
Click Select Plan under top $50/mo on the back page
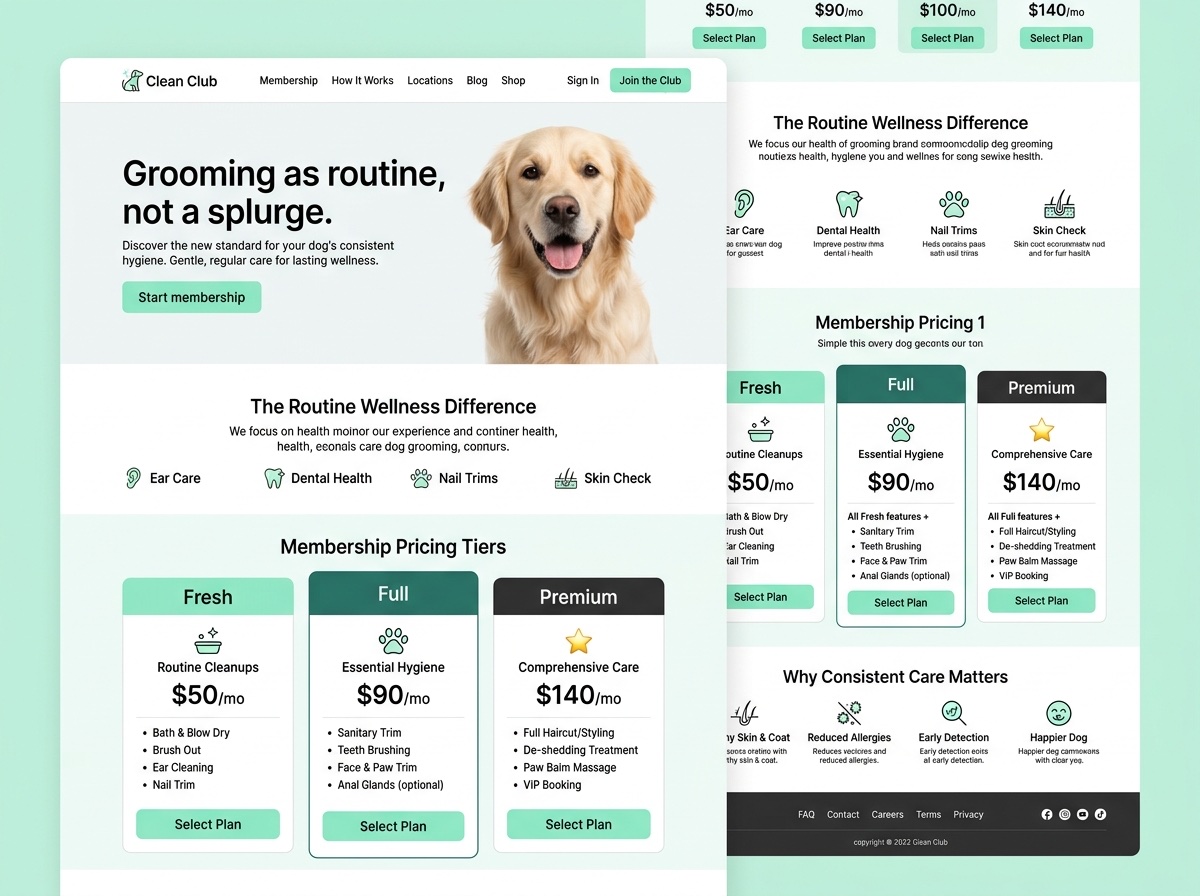point(730,38)
